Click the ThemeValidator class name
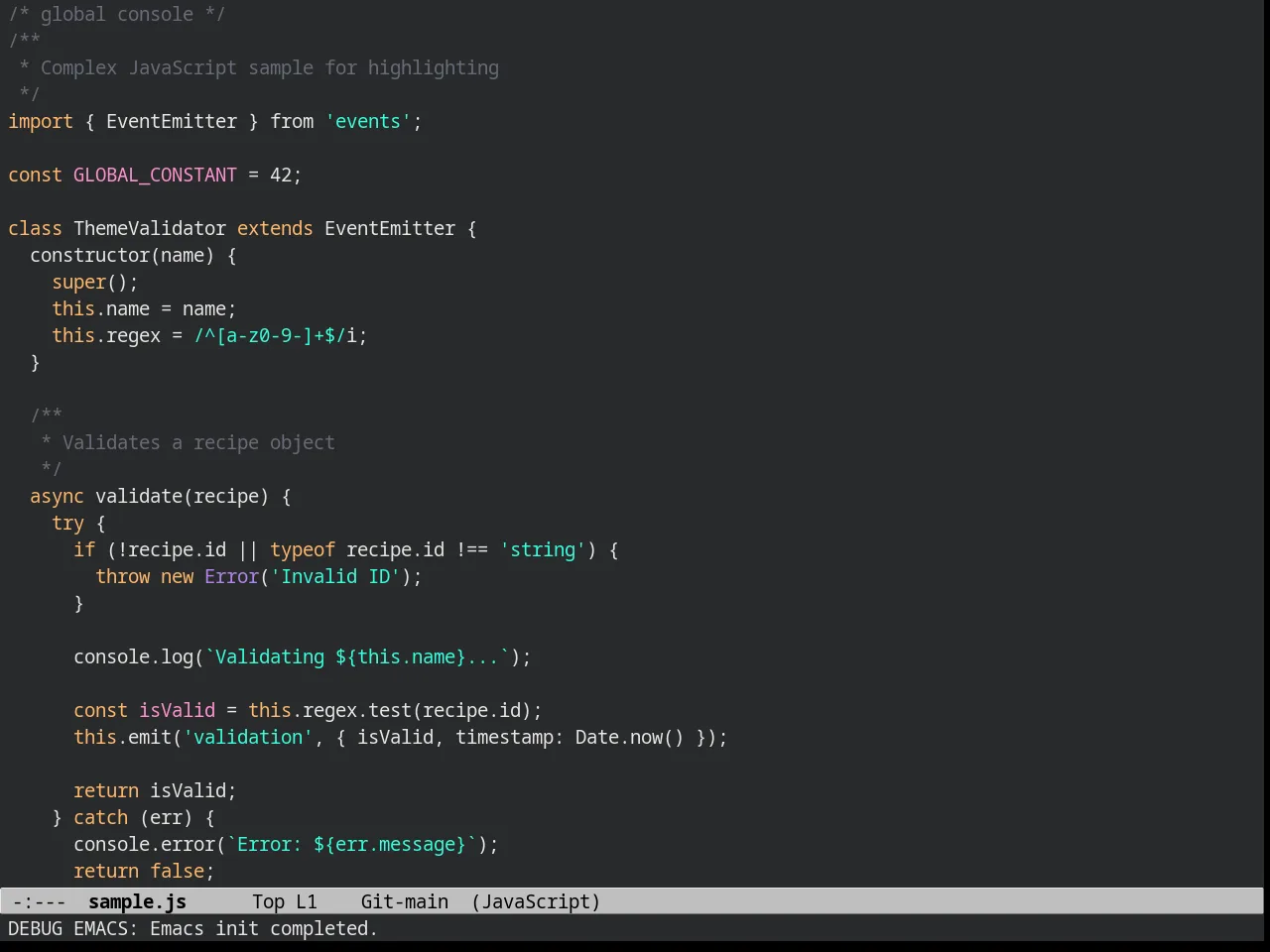1270x952 pixels. pyautogui.click(x=150, y=228)
